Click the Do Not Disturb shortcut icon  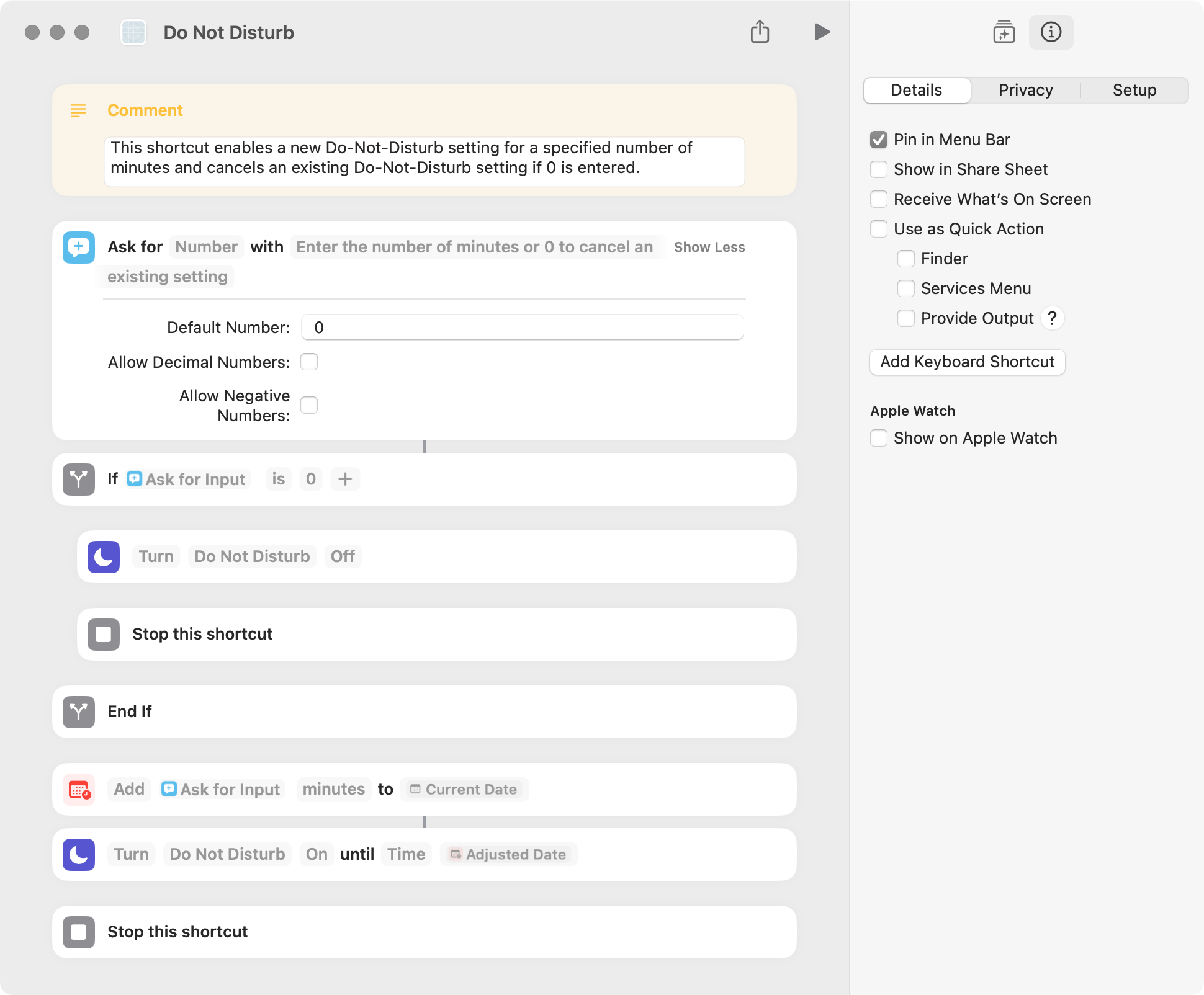pyautogui.click(x=133, y=32)
